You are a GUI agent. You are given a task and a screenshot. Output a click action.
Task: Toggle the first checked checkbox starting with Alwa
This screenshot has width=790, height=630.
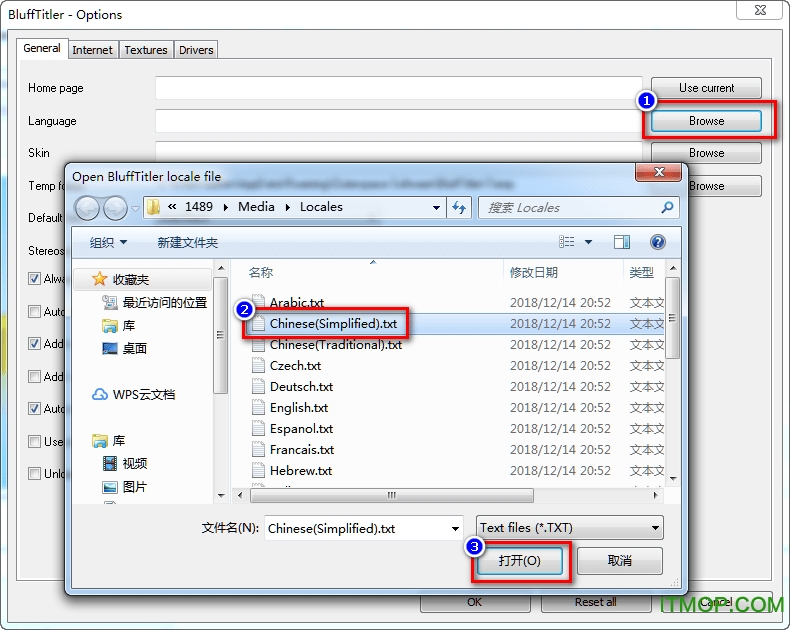[x=34, y=279]
